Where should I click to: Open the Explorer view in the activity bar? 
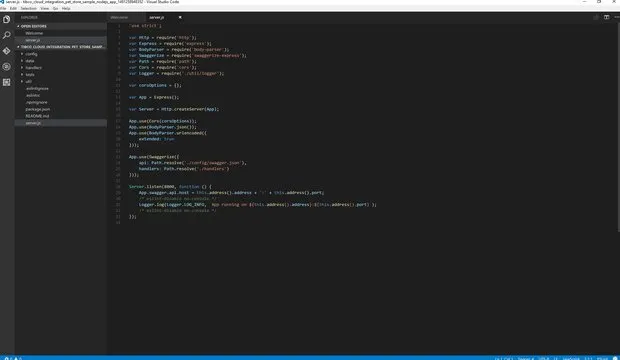coord(7,19)
